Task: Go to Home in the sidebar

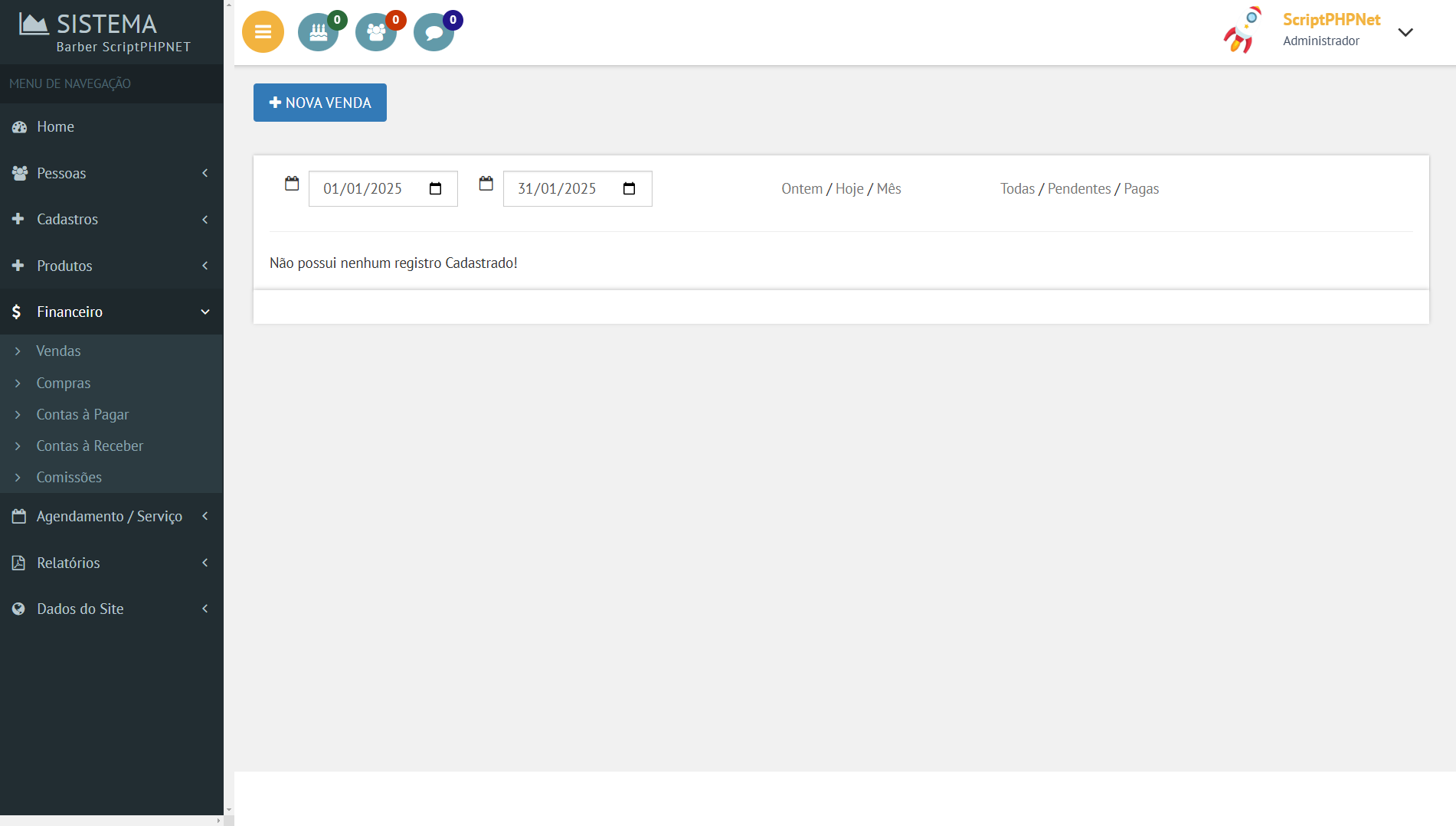Action: (x=55, y=126)
